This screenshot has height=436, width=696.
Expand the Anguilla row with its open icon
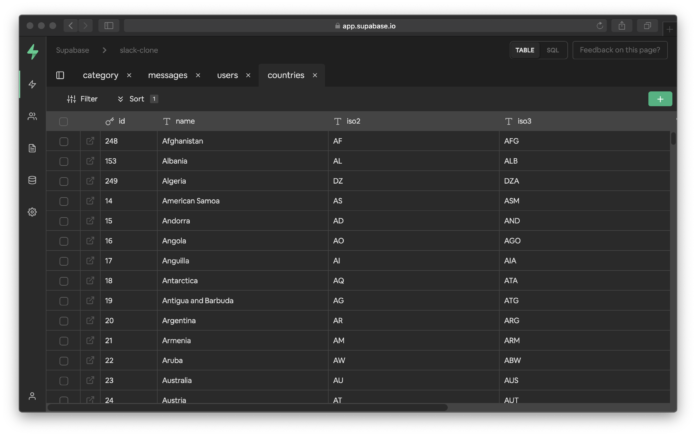pyautogui.click(x=90, y=261)
